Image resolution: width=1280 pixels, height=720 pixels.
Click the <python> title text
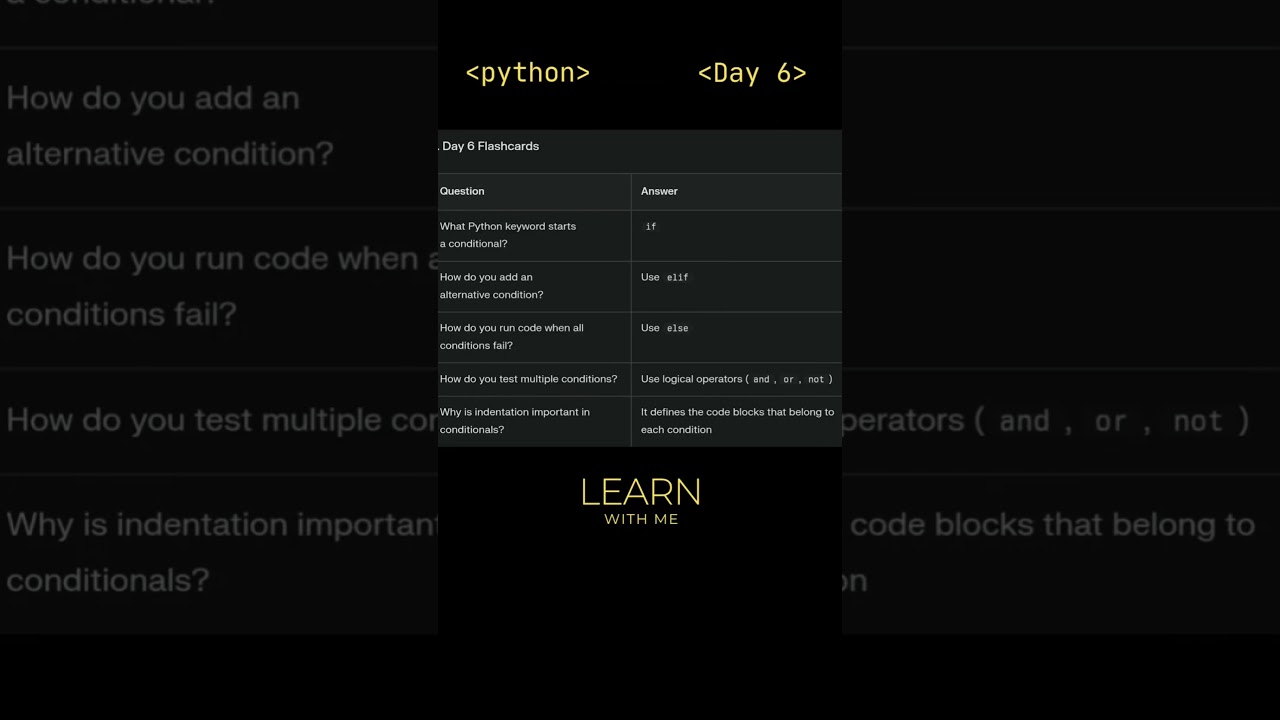click(x=527, y=73)
